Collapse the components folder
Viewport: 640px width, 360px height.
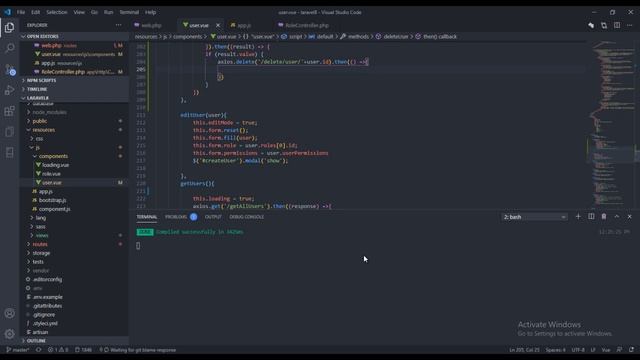pos(53,156)
